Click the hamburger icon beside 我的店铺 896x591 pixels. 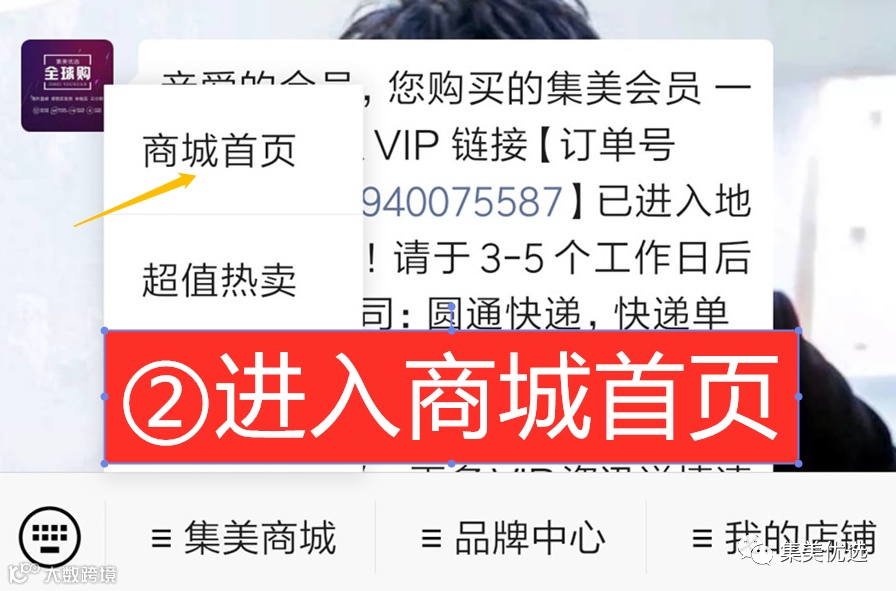coord(702,538)
